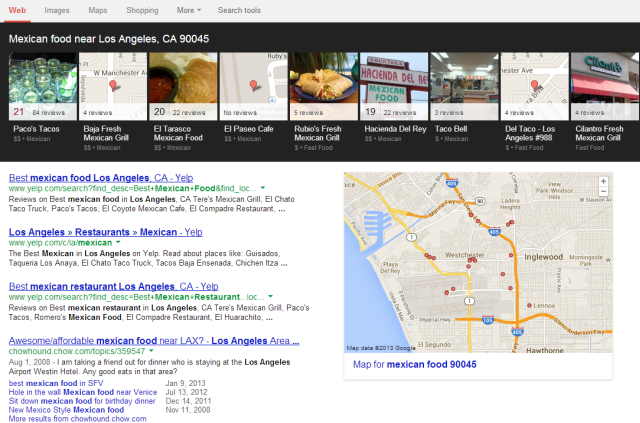The width and height of the screenshot is (640, 423).
Task: Open the best mexican food in SFV link
Action: point(56,383)
